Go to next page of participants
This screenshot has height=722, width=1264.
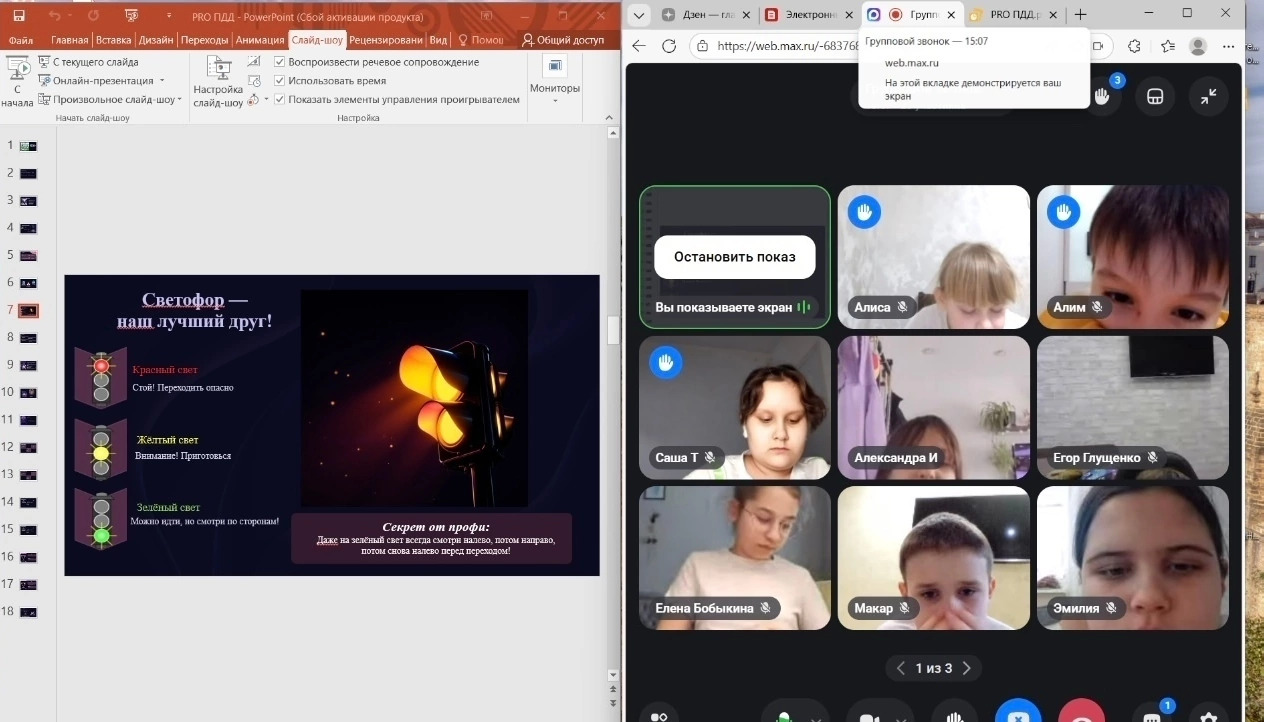click(966, 668)
